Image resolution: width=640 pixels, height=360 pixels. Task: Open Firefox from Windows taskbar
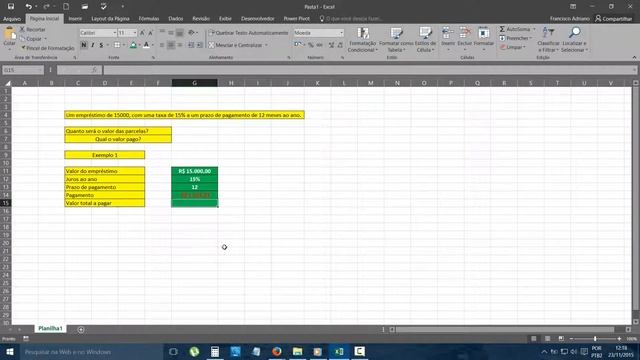click(277, 351)
